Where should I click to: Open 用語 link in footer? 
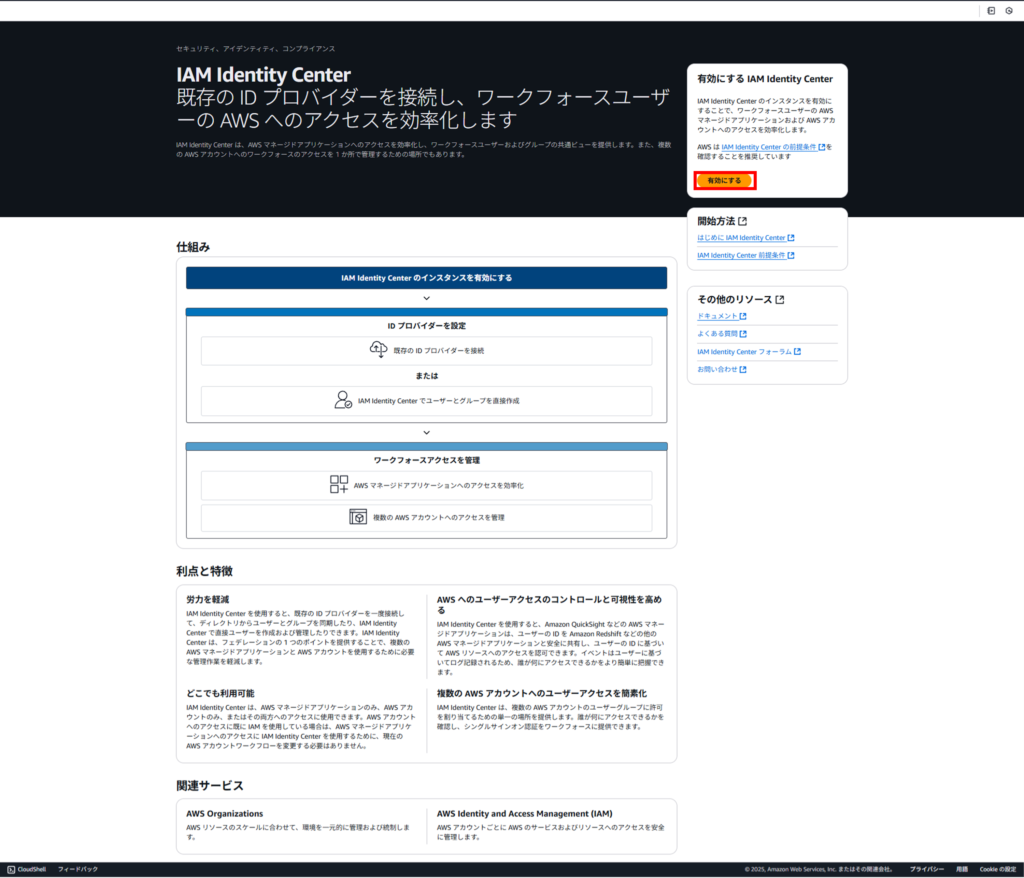point(962,870)
